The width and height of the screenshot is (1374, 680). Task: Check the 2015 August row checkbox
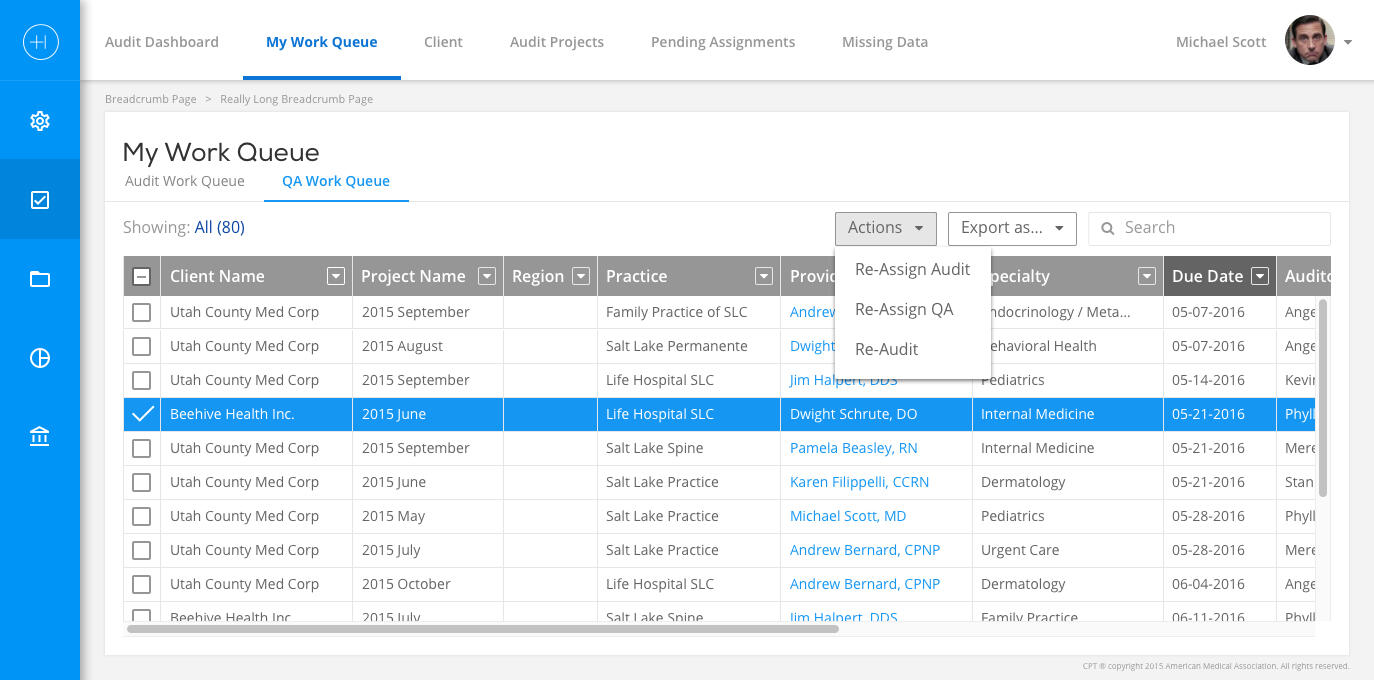(142, 346)
